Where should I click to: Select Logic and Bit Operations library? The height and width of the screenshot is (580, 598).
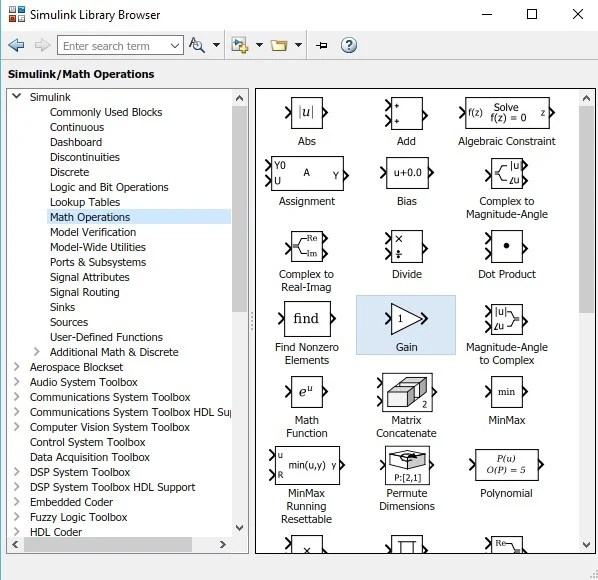[109, 187]
